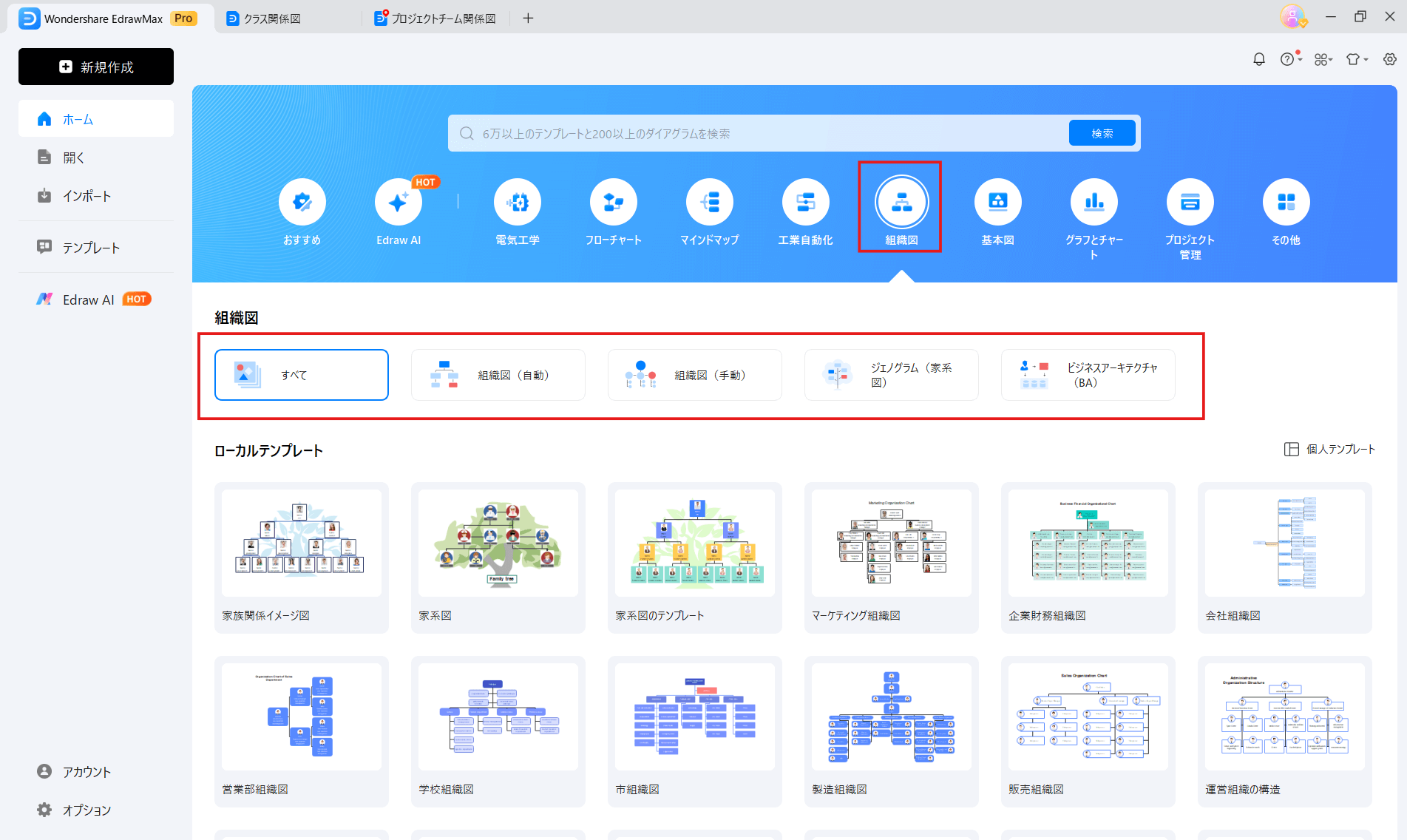
Task: Choose the すべて subcategory
Action: click(302, 375)
